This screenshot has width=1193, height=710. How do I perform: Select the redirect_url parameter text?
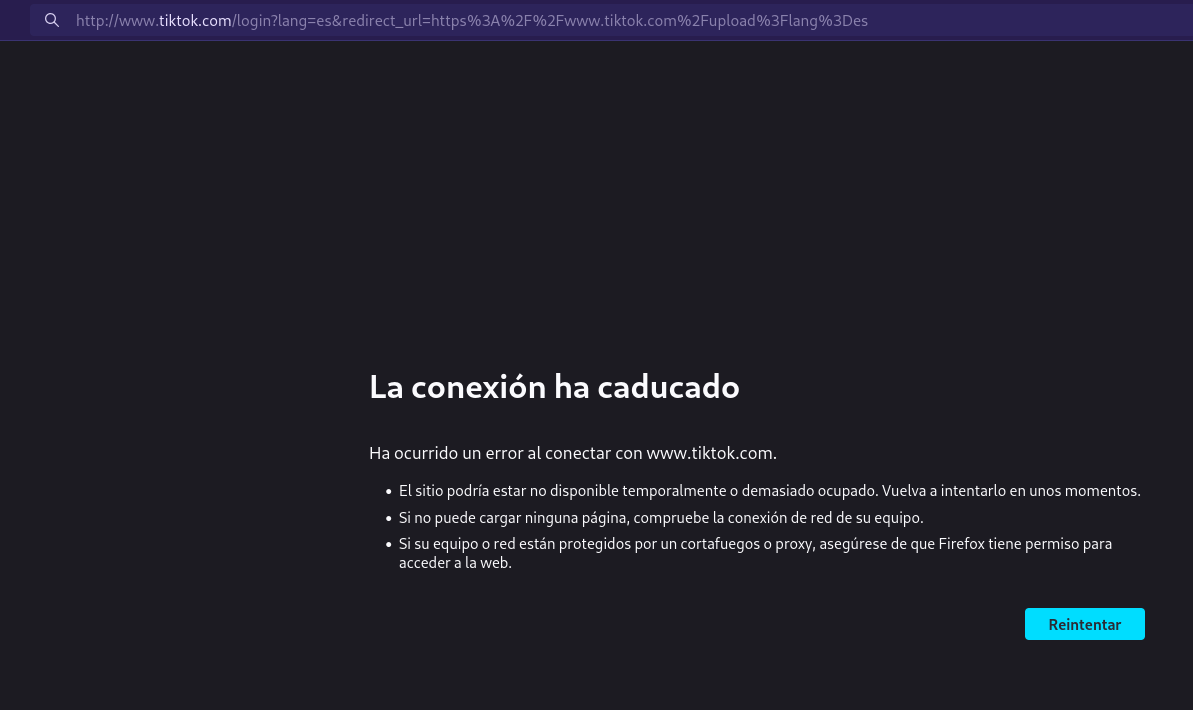(387, 20)
